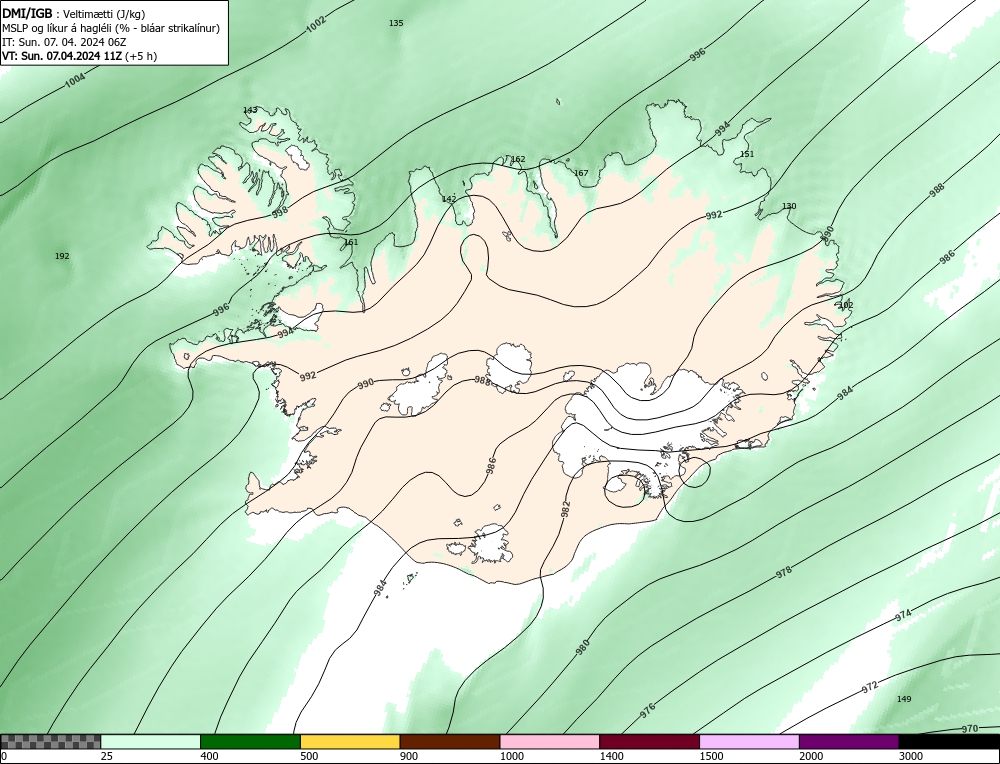Click the value 167 on the north coast
Image resolution: width=1000 pixels, height=764 pixels.
581,173
